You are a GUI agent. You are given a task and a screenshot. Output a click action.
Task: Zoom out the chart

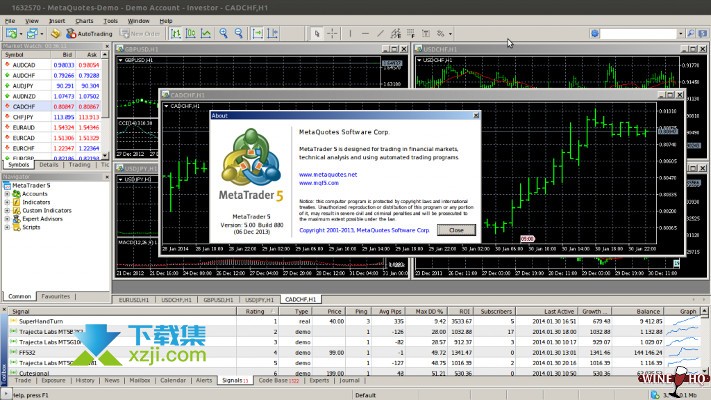click(239, 34)
